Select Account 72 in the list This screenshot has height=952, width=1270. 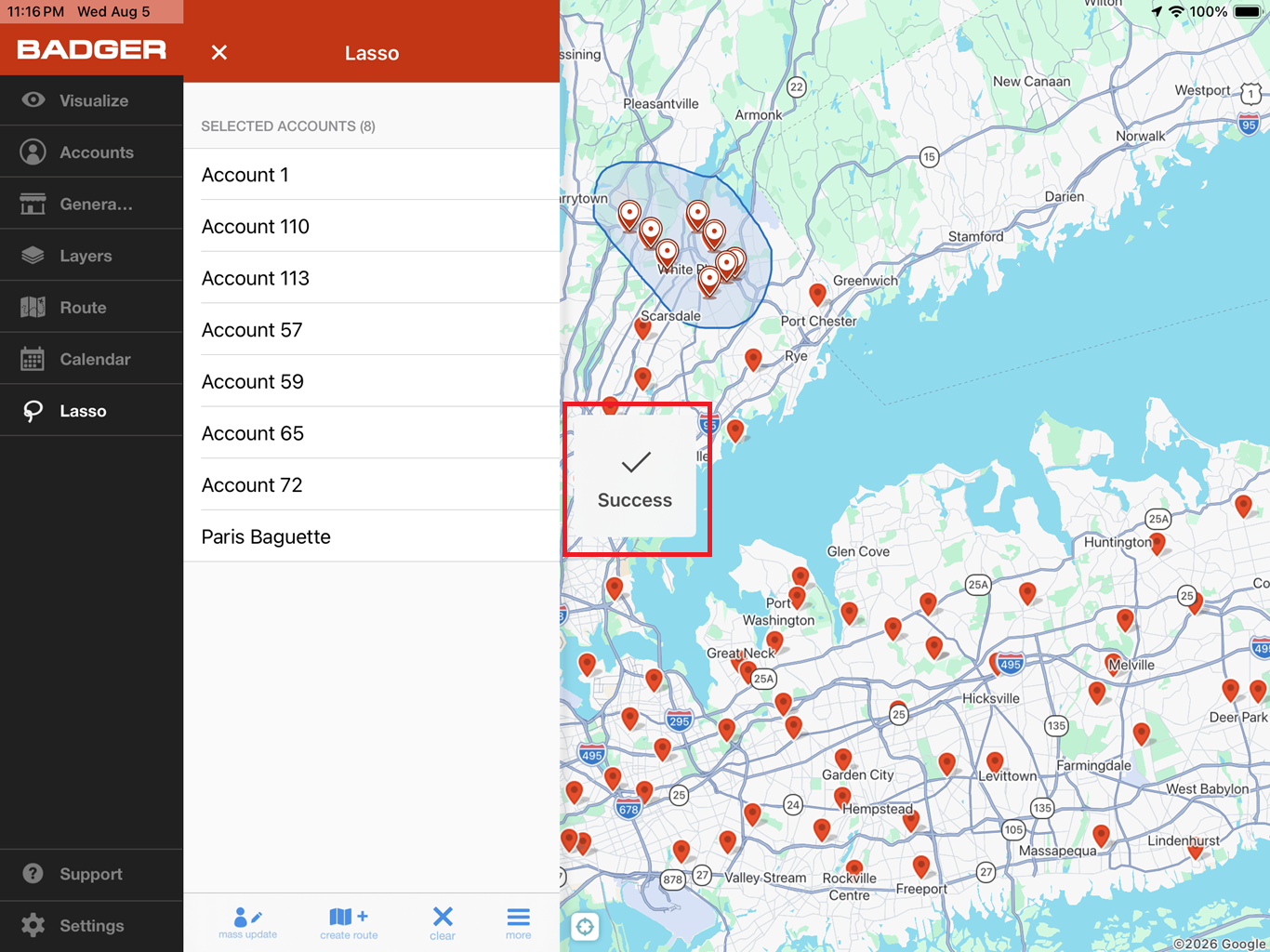372,485
